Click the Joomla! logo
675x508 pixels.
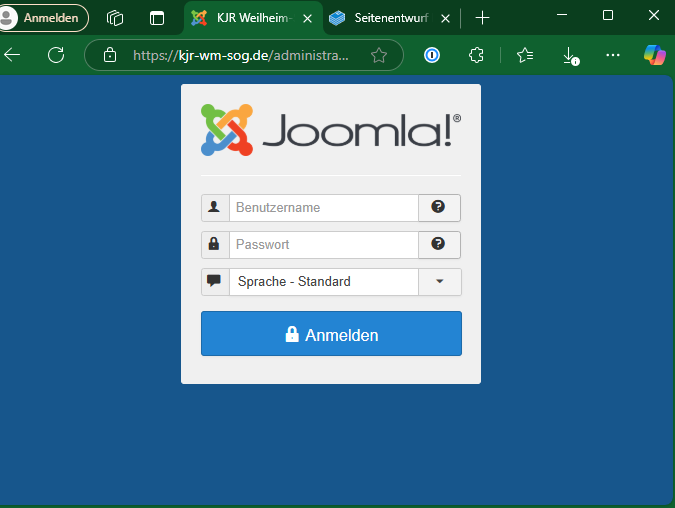point(331,130)
